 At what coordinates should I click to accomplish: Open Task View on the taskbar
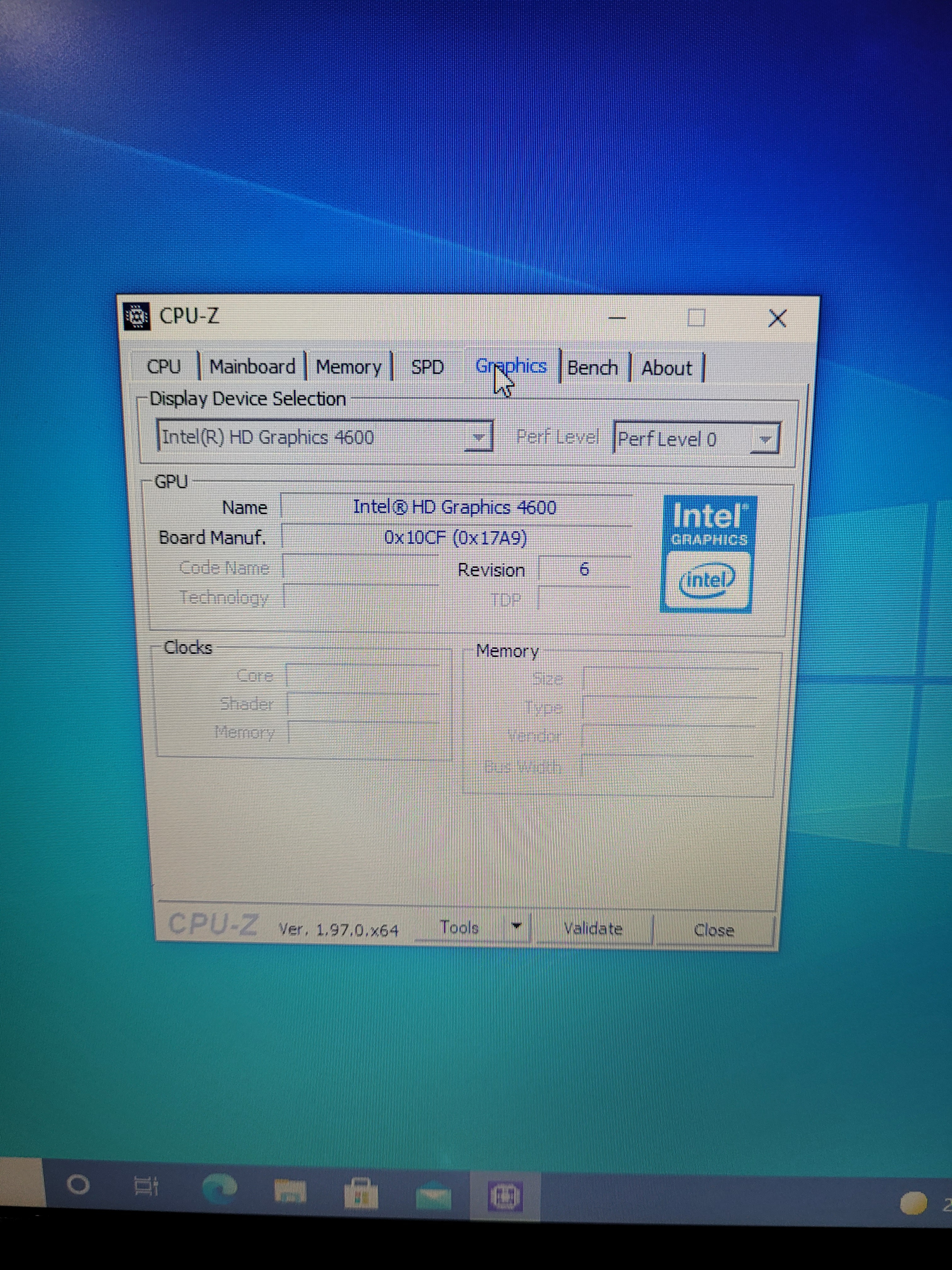[x=146, y=1186]
